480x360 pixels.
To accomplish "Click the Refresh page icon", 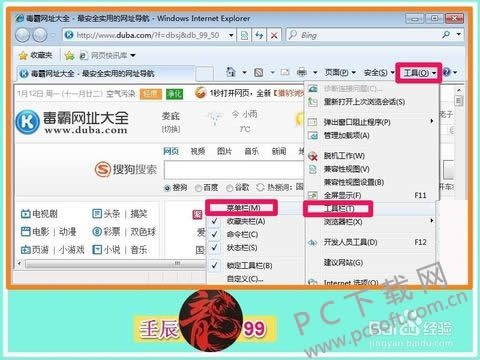I will [x=259, y=35].
